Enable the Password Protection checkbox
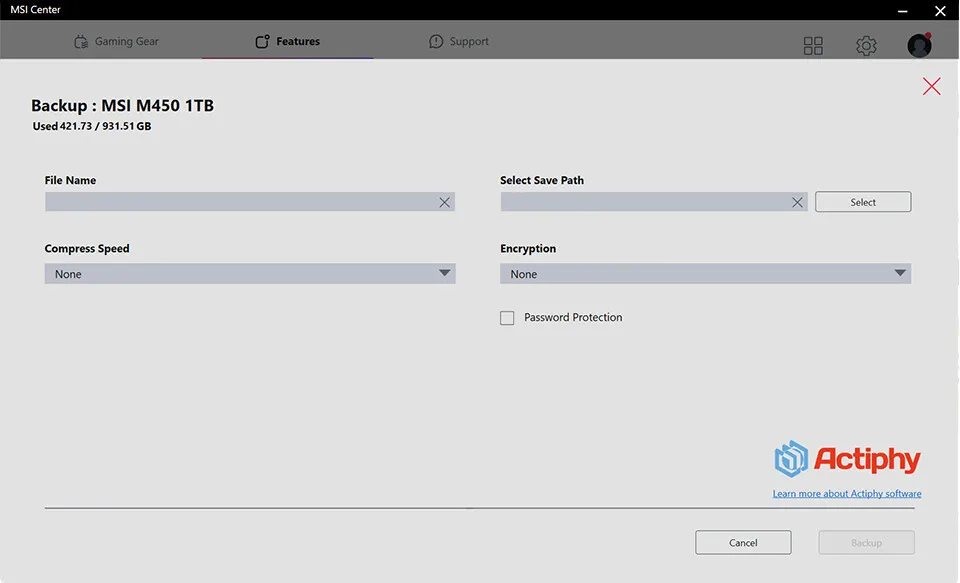 [507, 318]
